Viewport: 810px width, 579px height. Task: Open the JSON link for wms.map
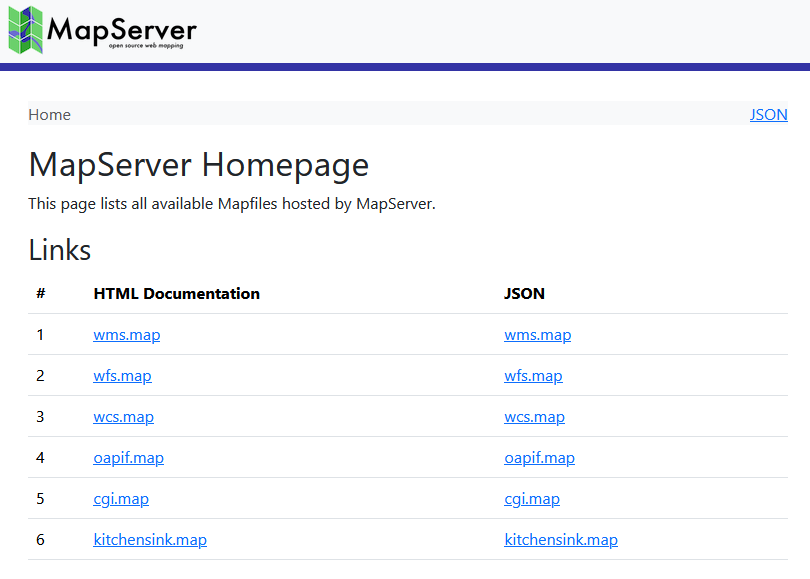pos(537,334)
